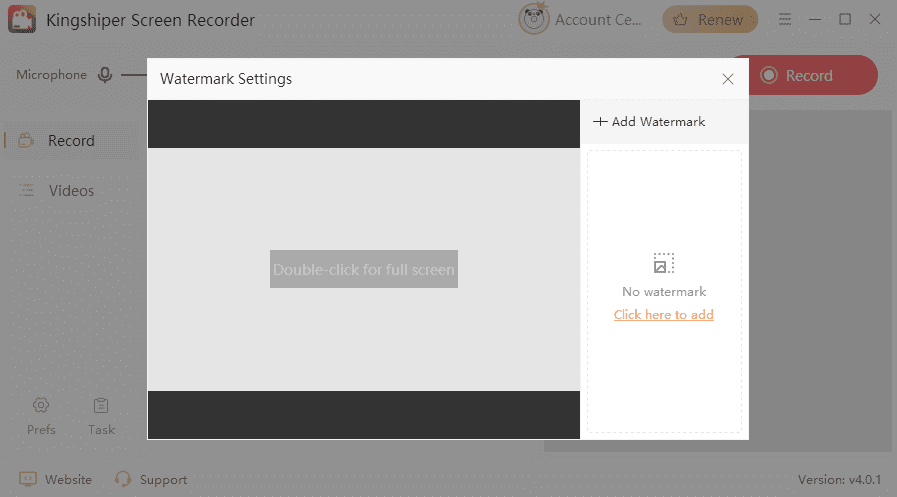Image resolution: width=897 pixels, height=497 pixels.
Task: Open the Record section in sidebar
Action: [70, 141]
